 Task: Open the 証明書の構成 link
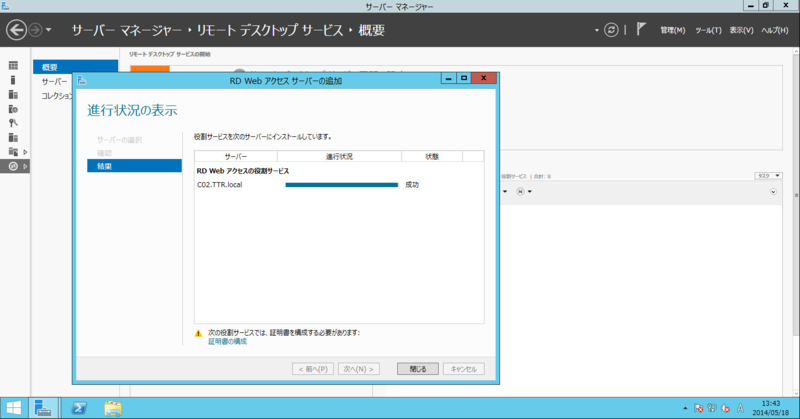227,341
